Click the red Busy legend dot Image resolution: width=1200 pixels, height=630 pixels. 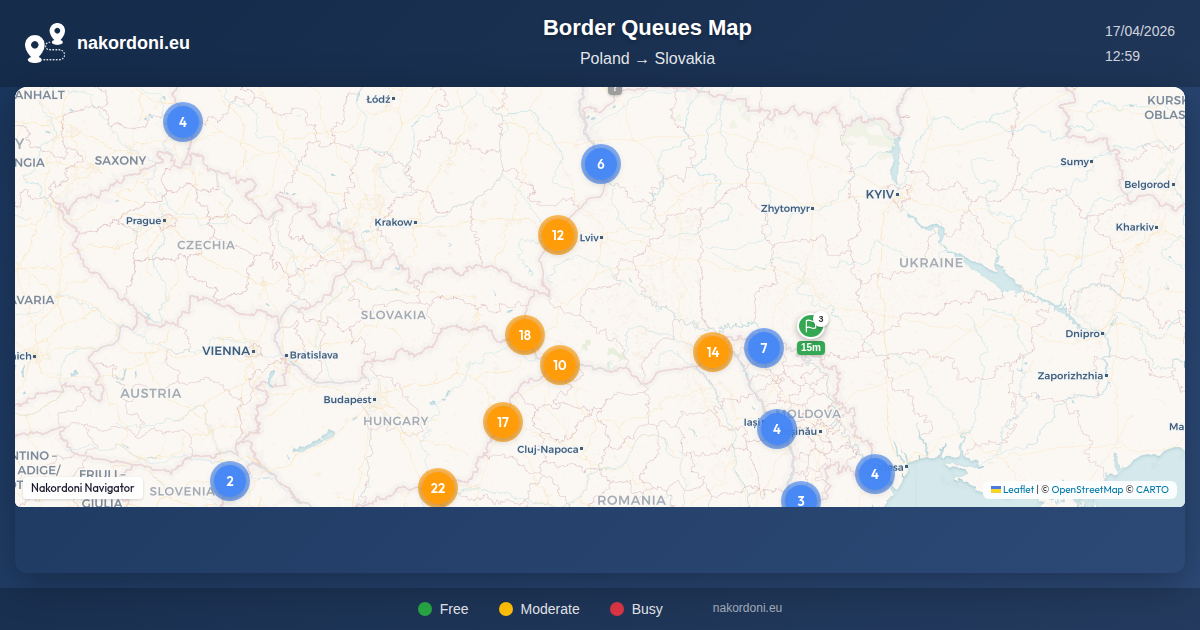617,609
